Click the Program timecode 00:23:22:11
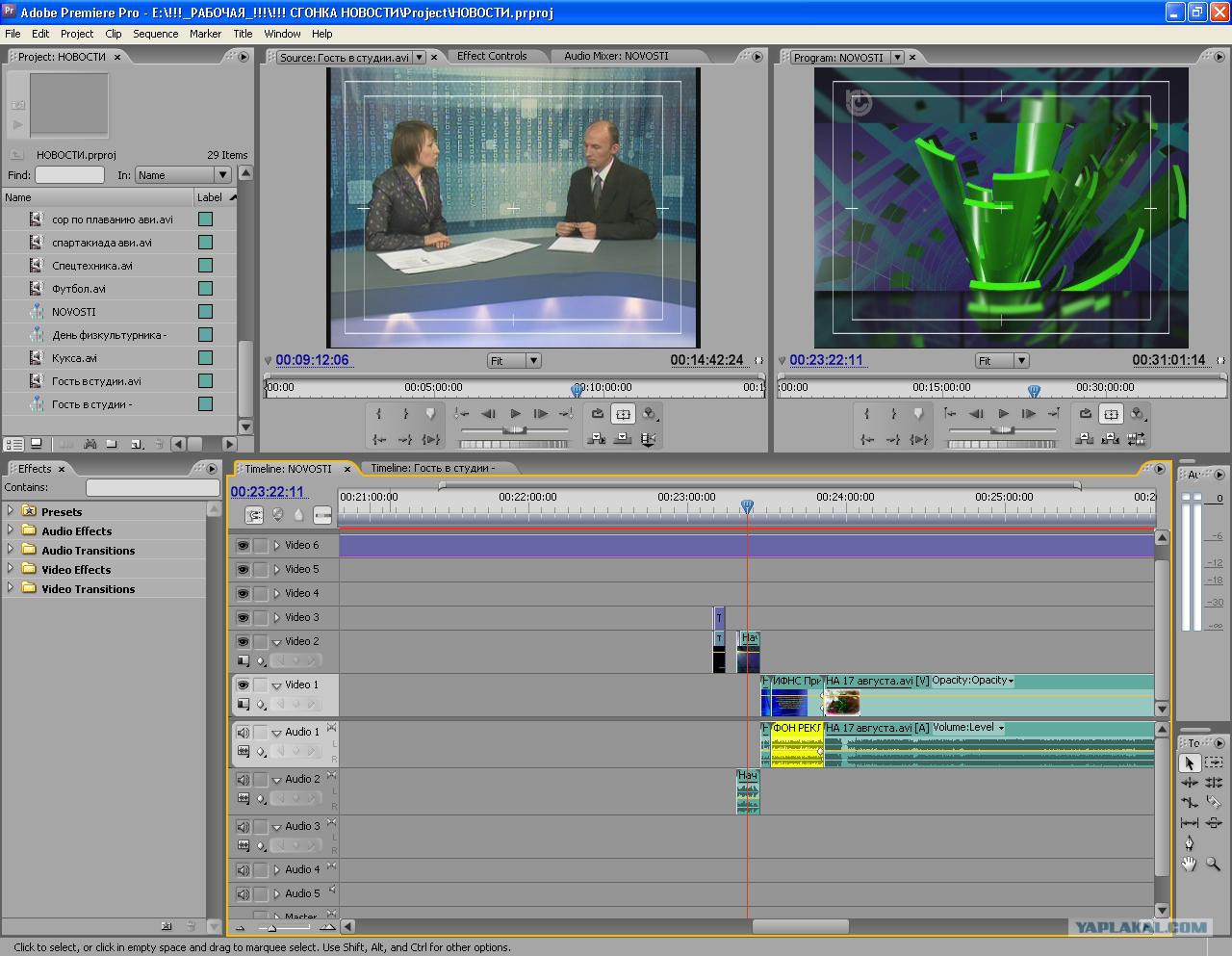Screen dimensions: 1232x956 click(826, 360)
